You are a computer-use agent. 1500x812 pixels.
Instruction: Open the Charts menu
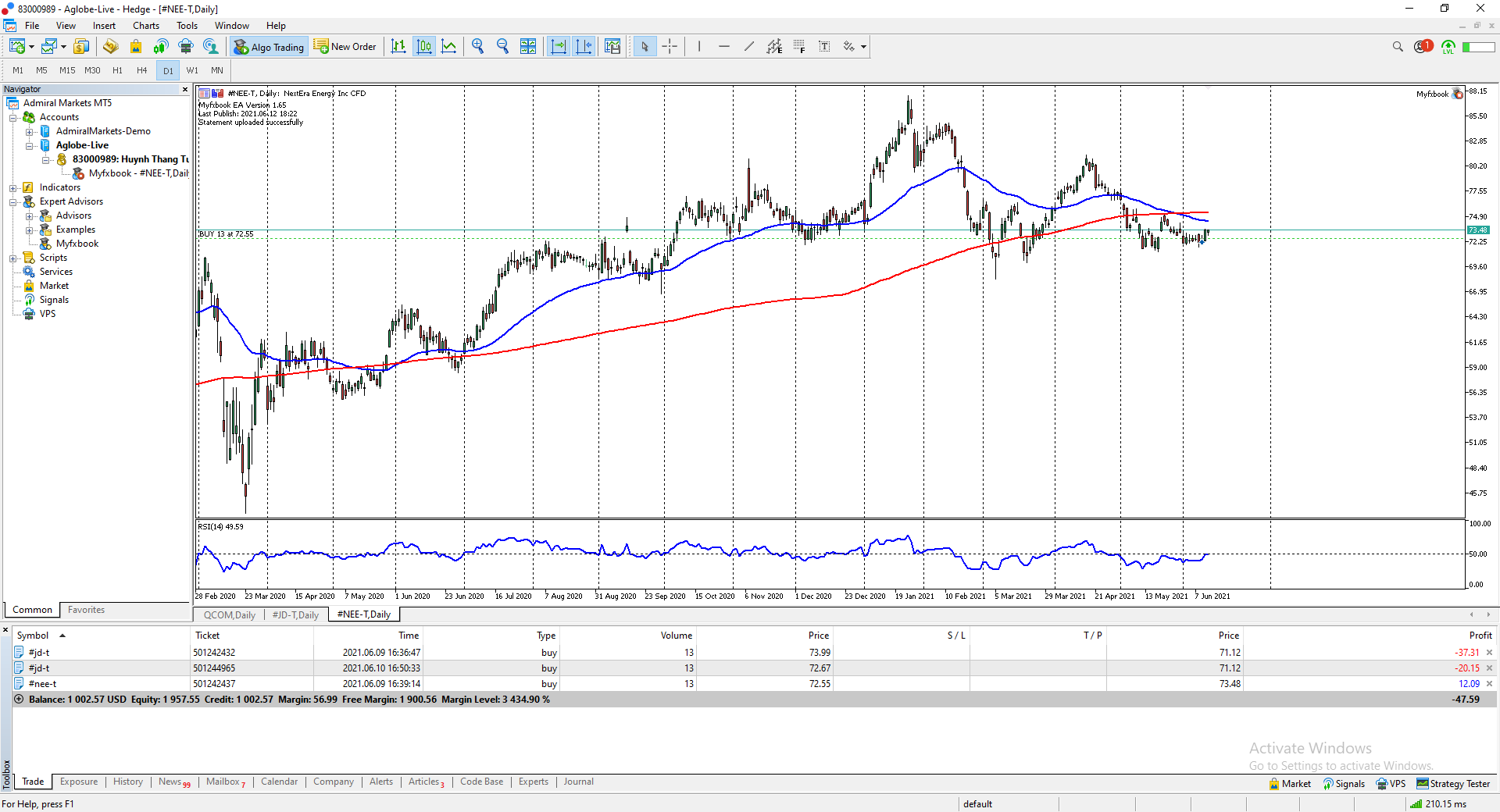click(145, 26)
